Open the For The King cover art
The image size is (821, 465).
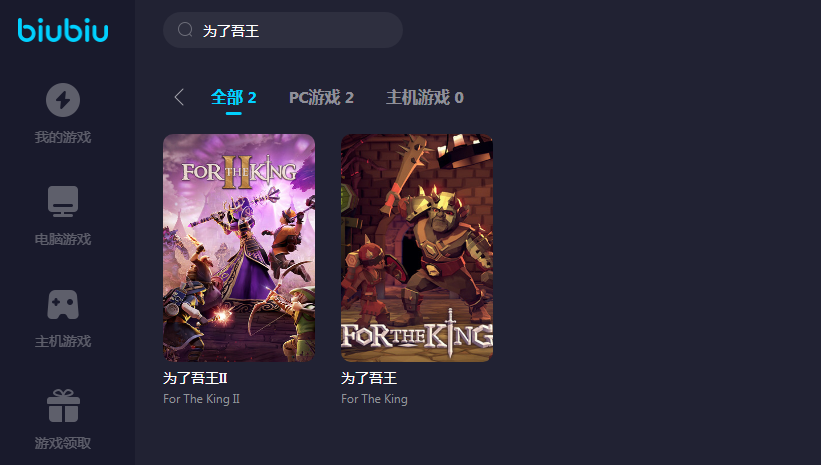coord(417,248)
